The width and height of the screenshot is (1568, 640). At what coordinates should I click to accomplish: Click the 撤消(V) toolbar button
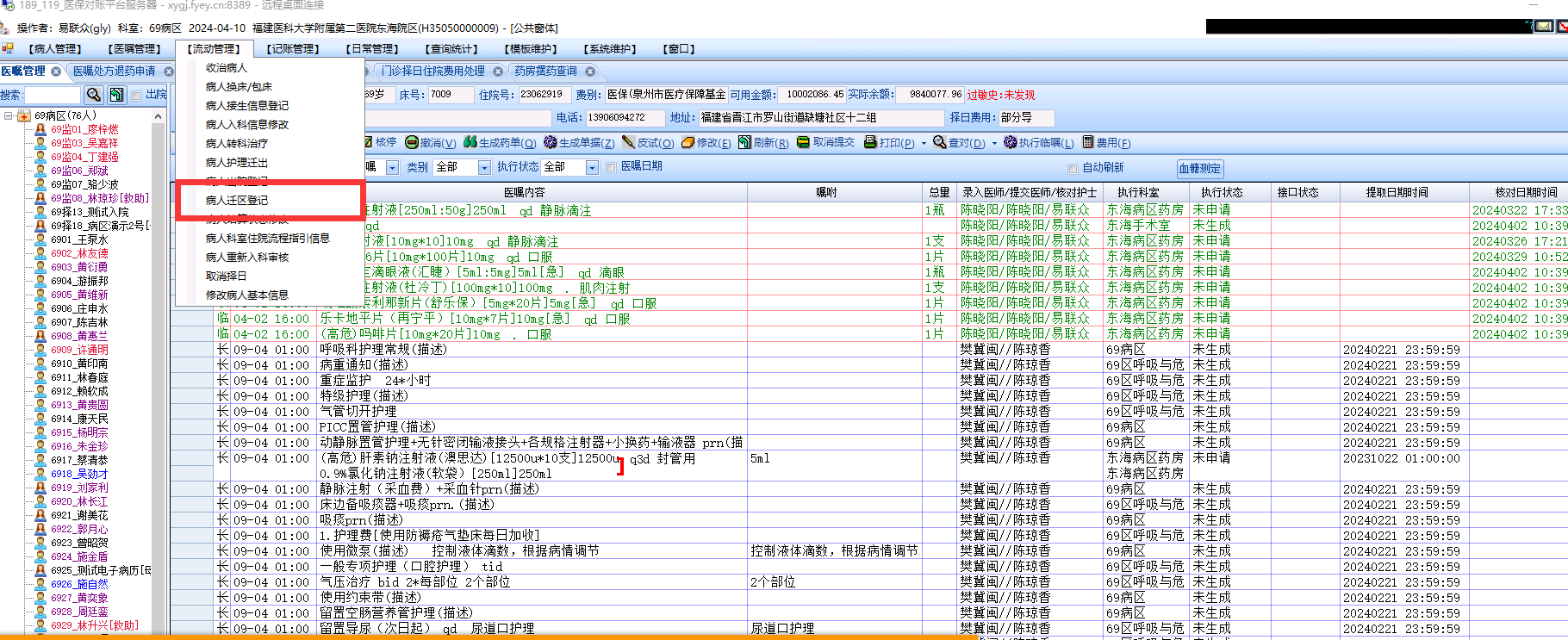pos(430,142)
